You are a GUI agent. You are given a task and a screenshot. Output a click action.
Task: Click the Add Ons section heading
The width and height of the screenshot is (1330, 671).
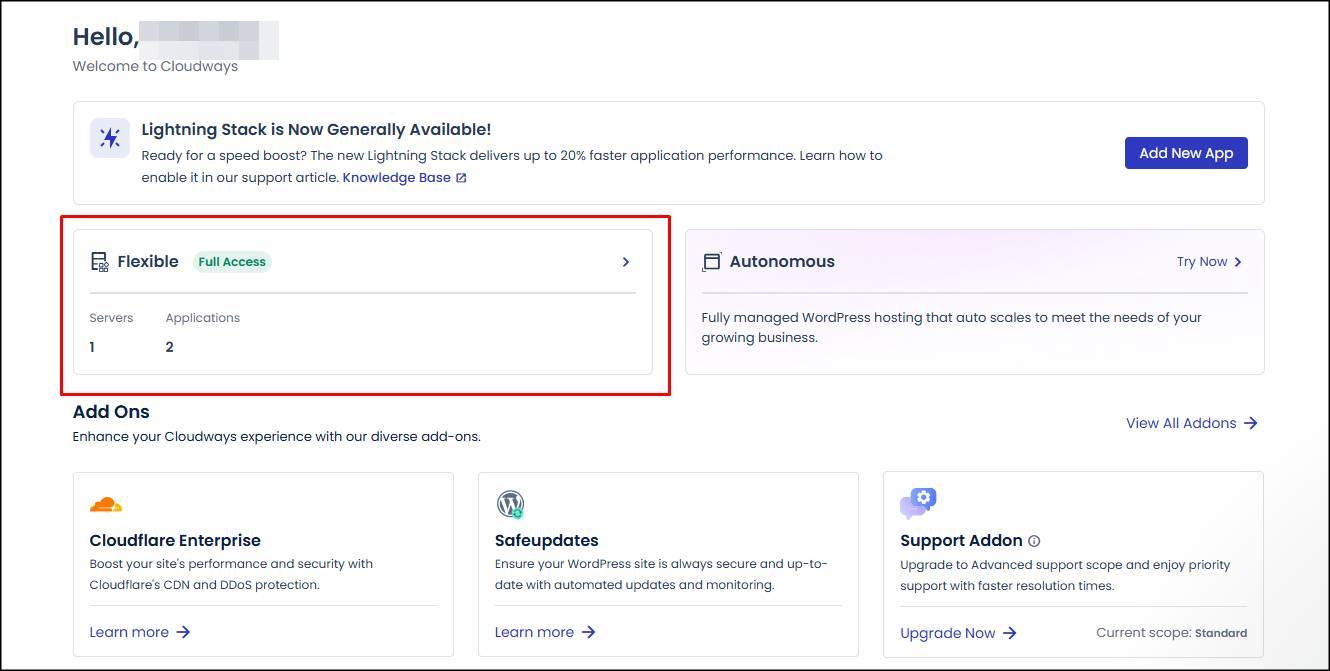pos(111,411)
